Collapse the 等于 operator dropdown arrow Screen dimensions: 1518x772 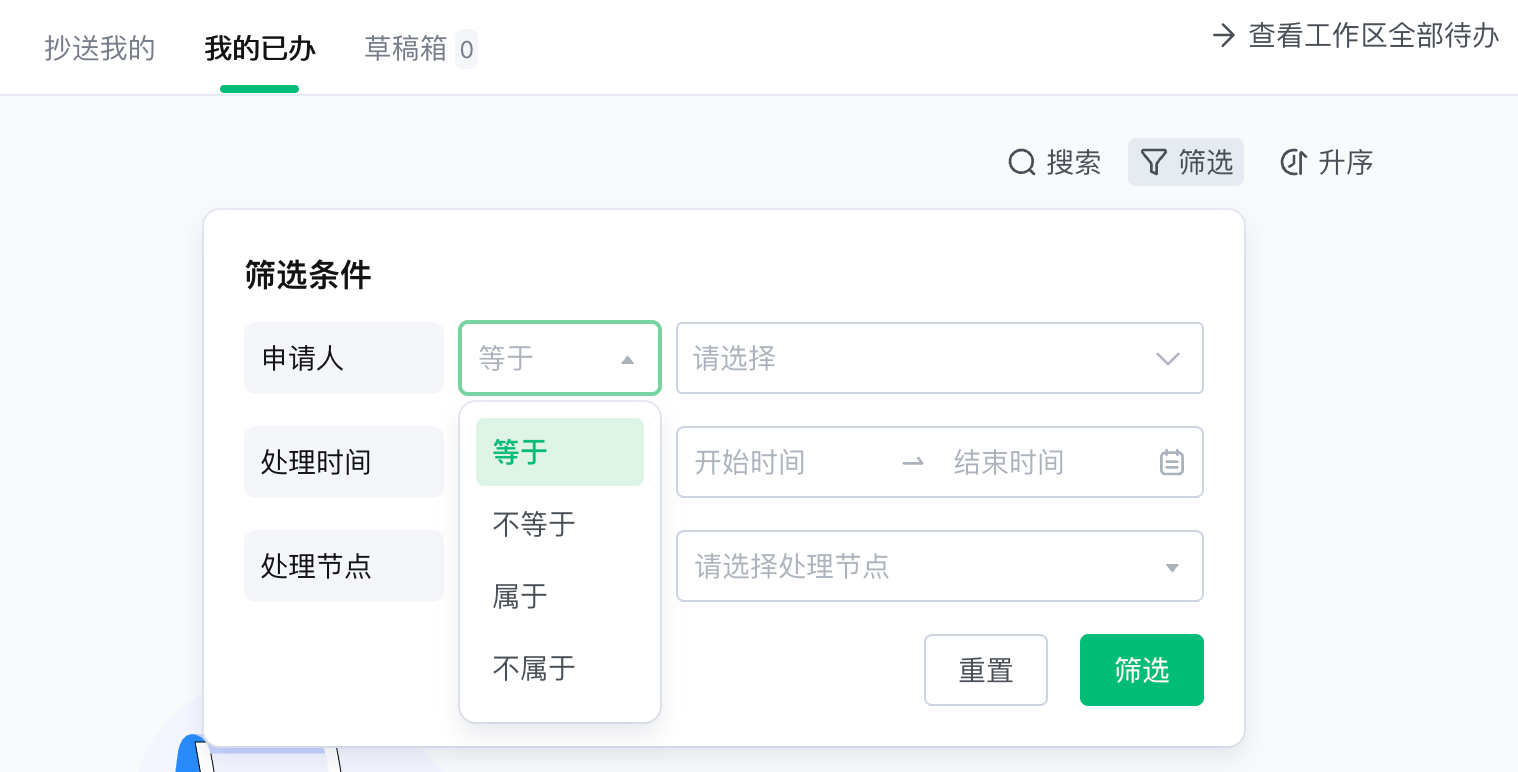(x=627, y=359)
